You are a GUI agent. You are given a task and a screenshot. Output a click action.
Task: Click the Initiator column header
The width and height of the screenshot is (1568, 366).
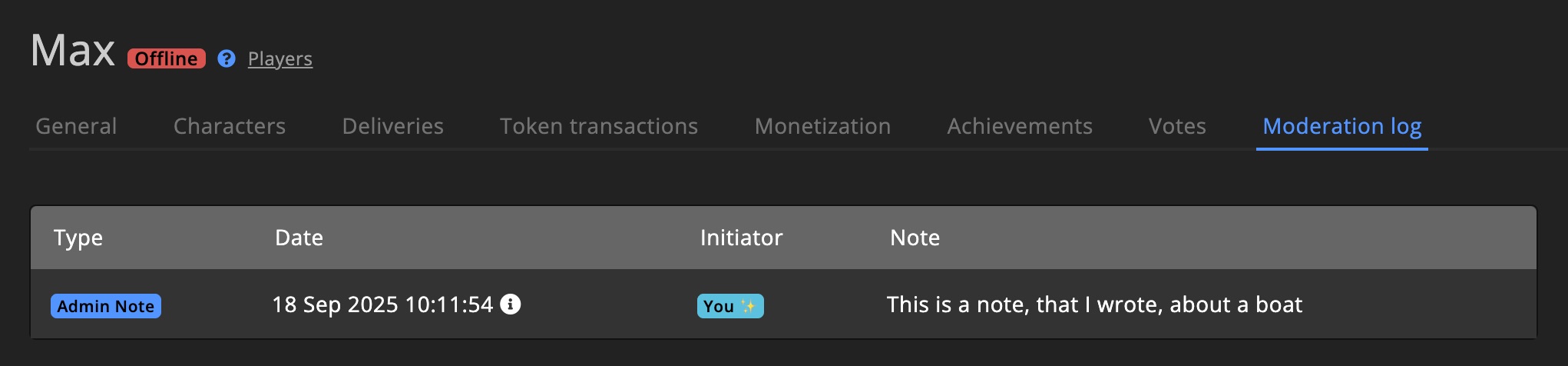741,238
